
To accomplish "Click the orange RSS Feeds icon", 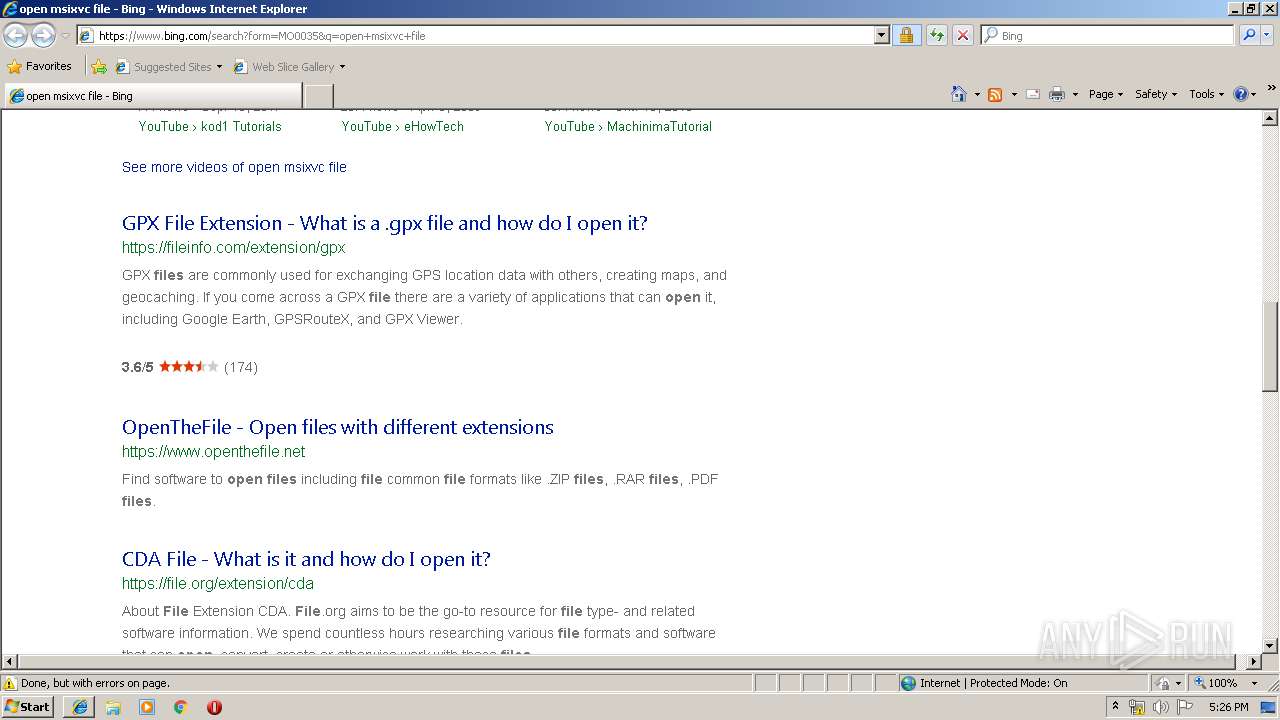I will point(995,94).
